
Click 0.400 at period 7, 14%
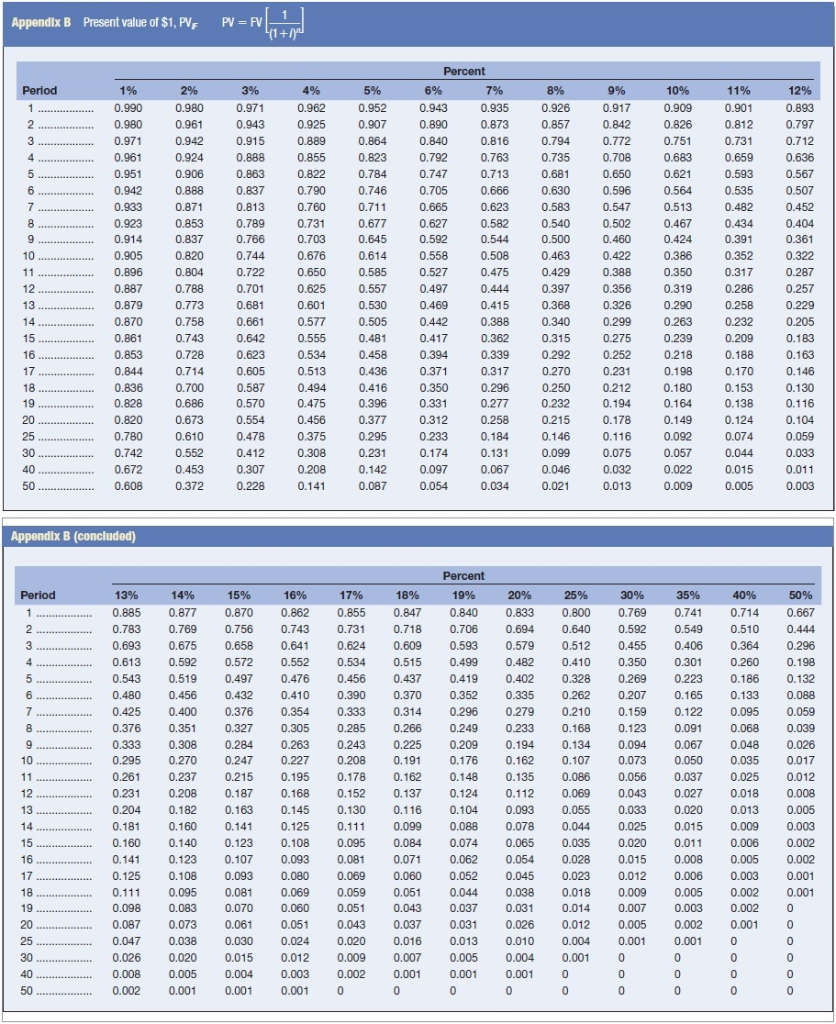coord(183,712)
